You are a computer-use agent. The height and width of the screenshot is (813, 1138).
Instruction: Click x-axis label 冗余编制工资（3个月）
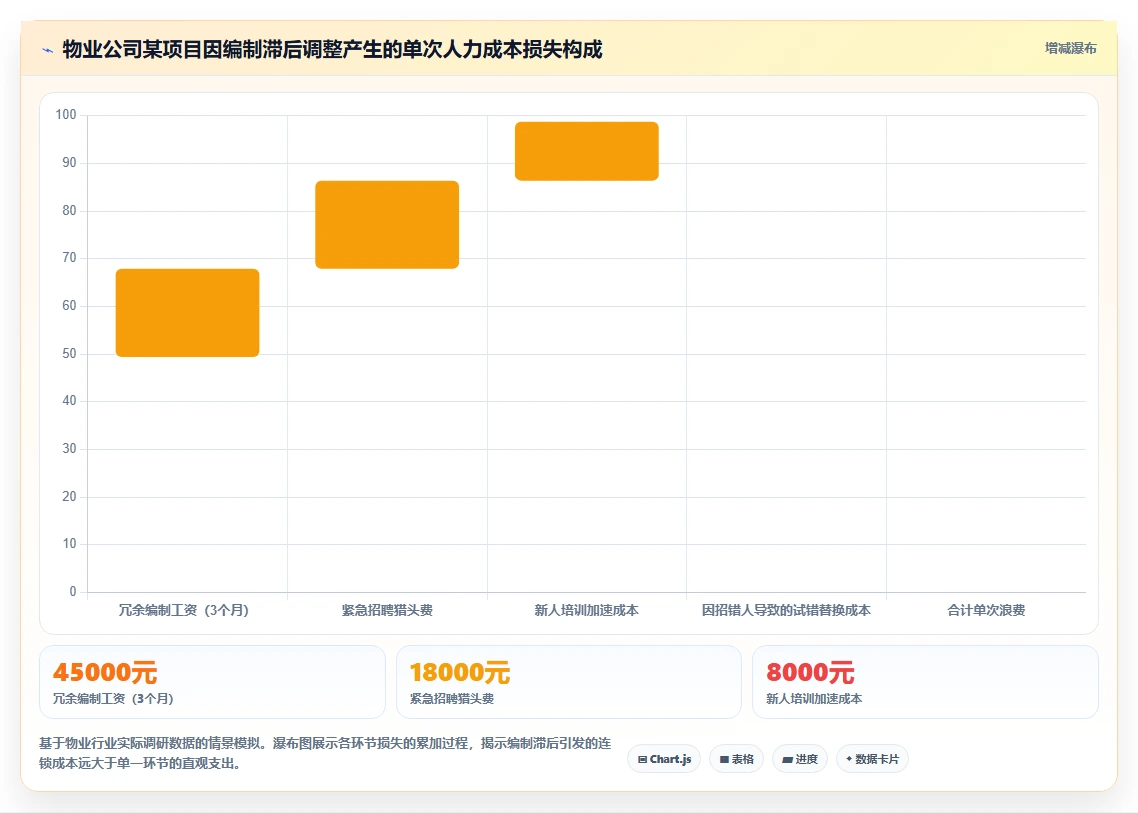tap(184, 610)
